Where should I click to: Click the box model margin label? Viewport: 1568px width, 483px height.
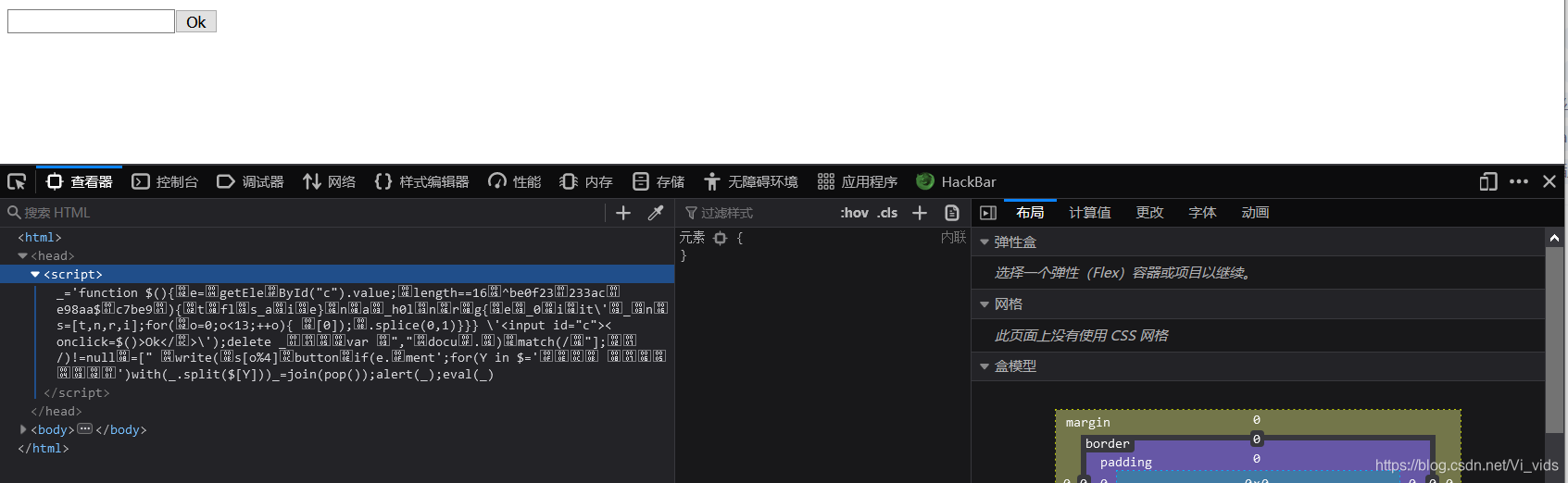(1087, 422)
